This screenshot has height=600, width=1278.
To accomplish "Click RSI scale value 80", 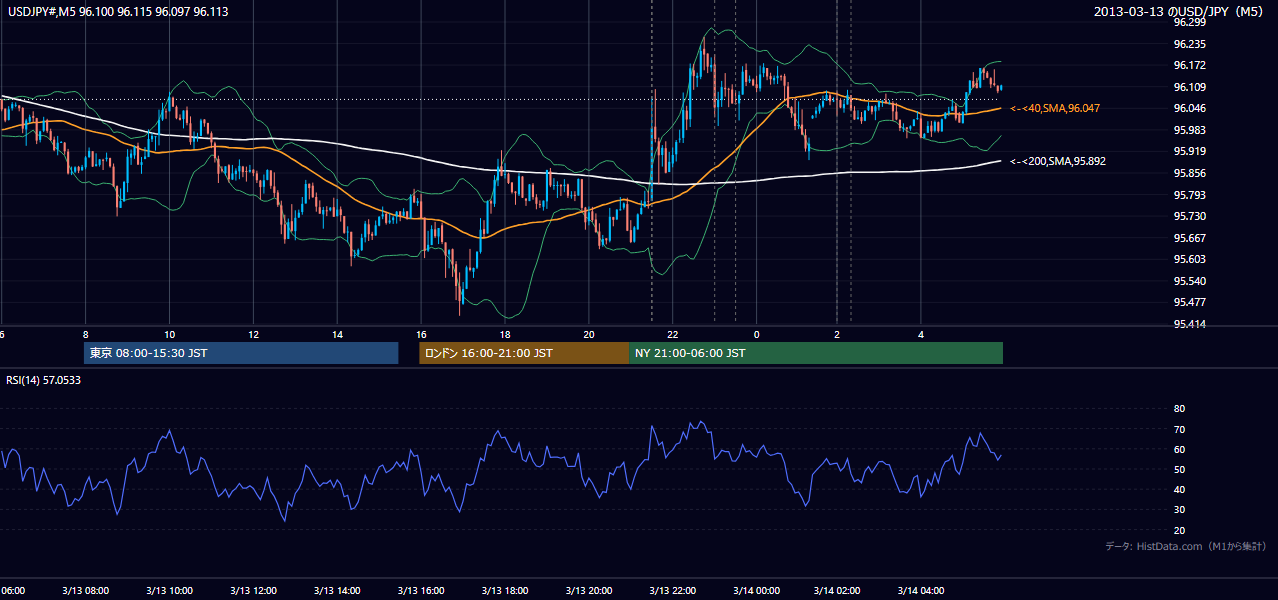I will click(1179, 409).
